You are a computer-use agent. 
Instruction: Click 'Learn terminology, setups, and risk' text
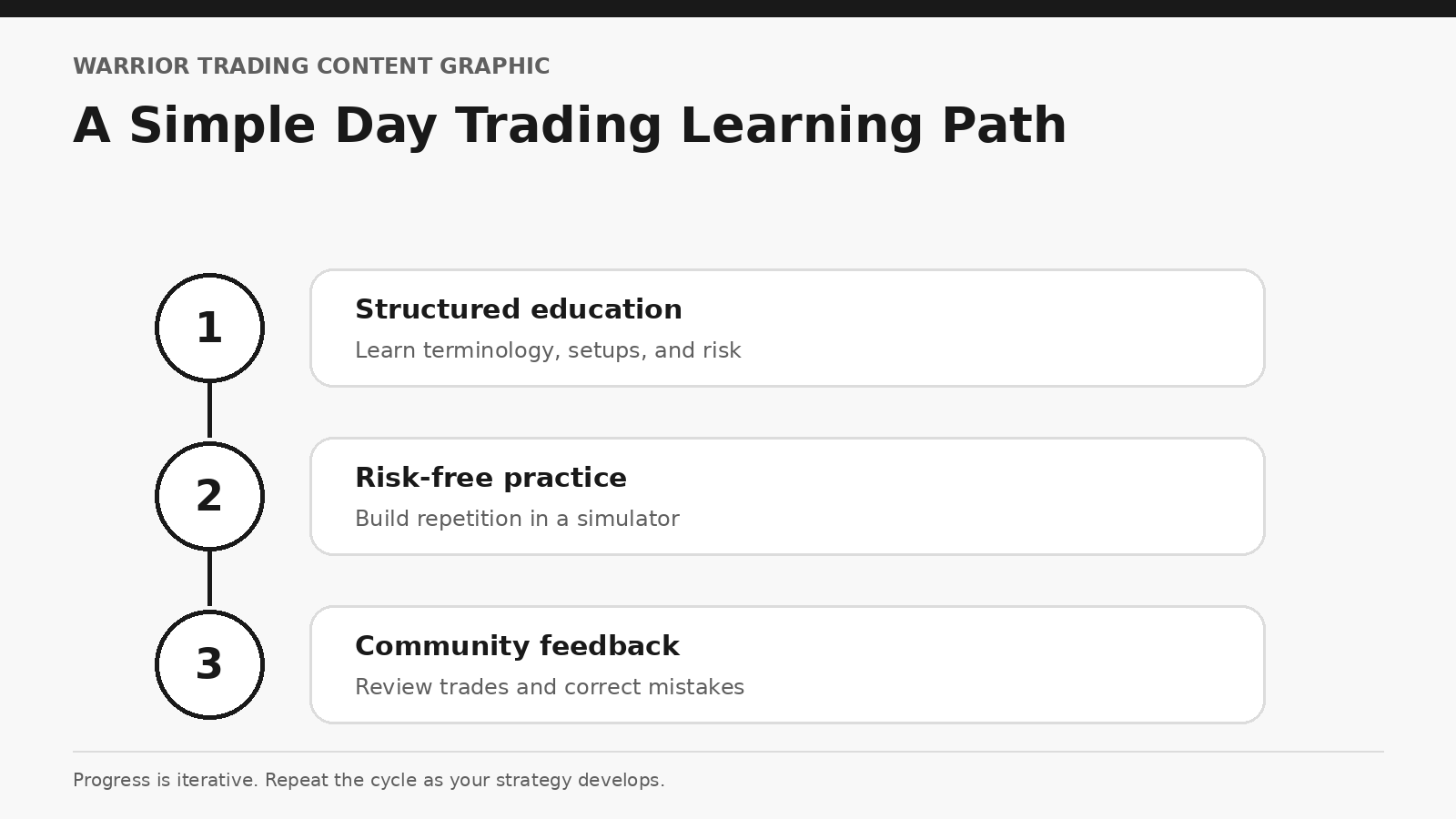click(x=548, y=350)
